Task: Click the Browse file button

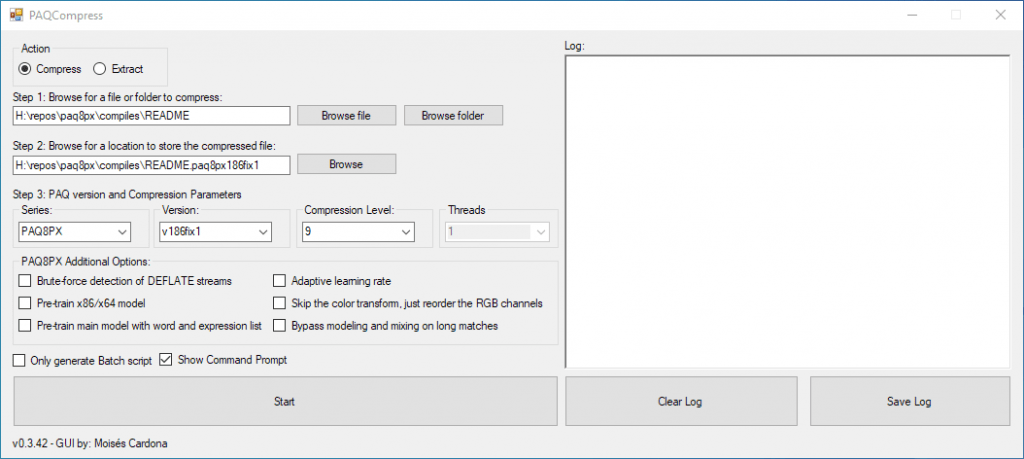Action: [x=346, y=116]
